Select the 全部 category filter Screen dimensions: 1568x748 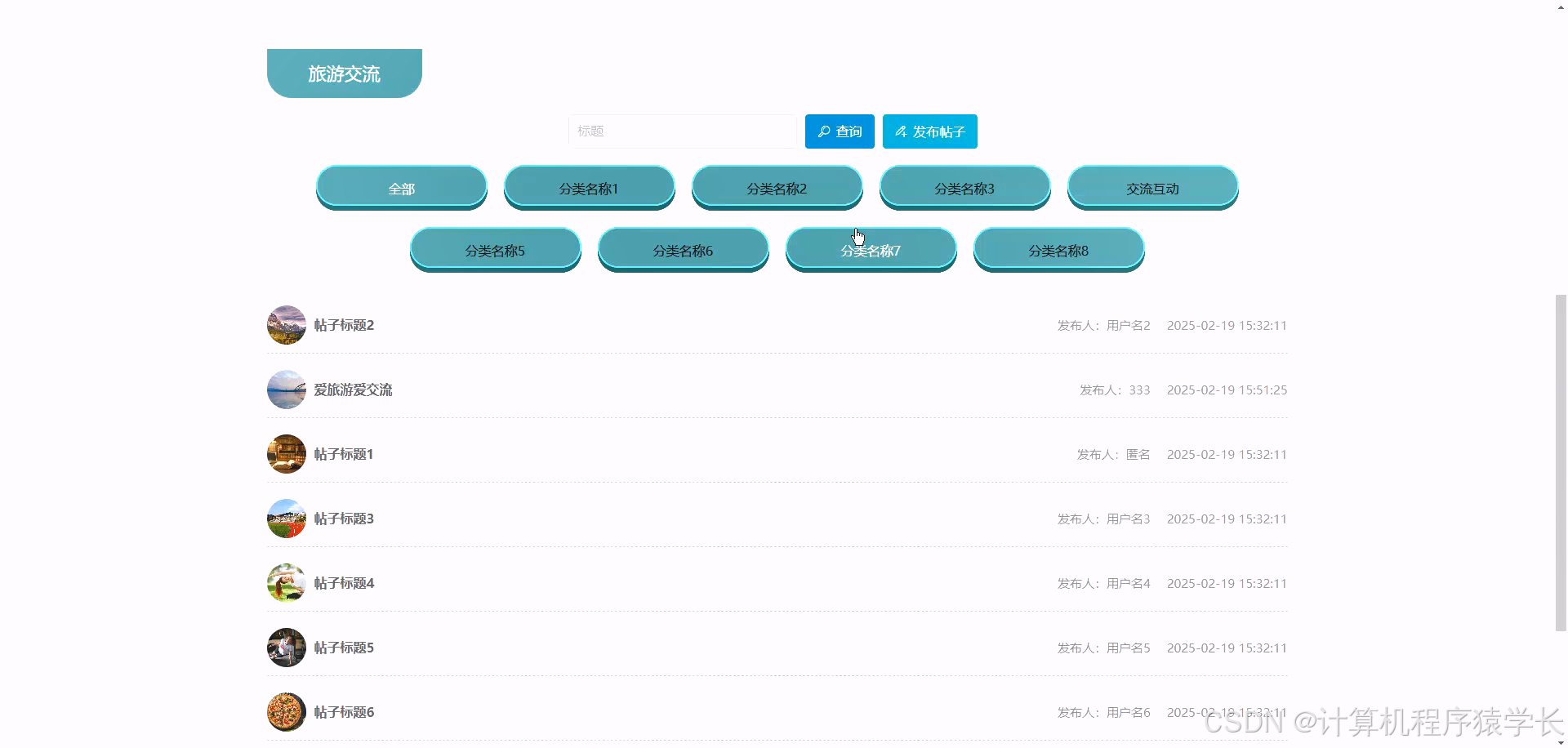402,188
